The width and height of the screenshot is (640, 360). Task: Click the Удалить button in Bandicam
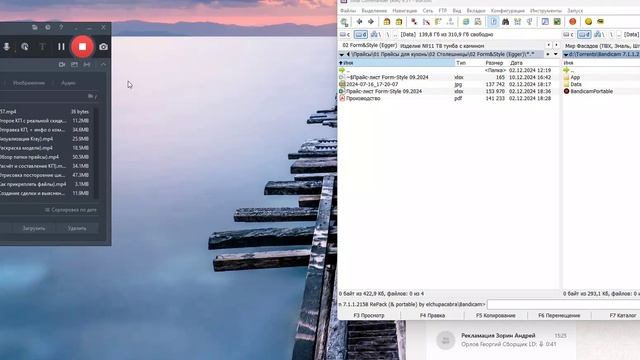pyautogui.click(x=77, y=228)
